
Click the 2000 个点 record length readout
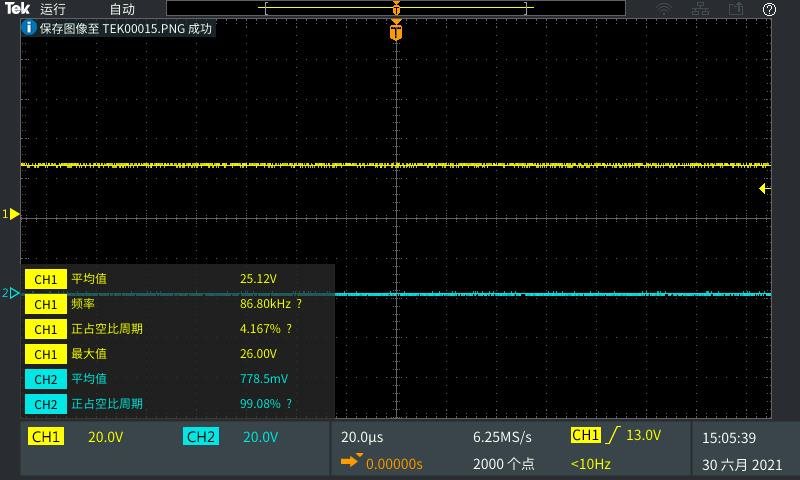pyautogui.click(x=504, y=464)
